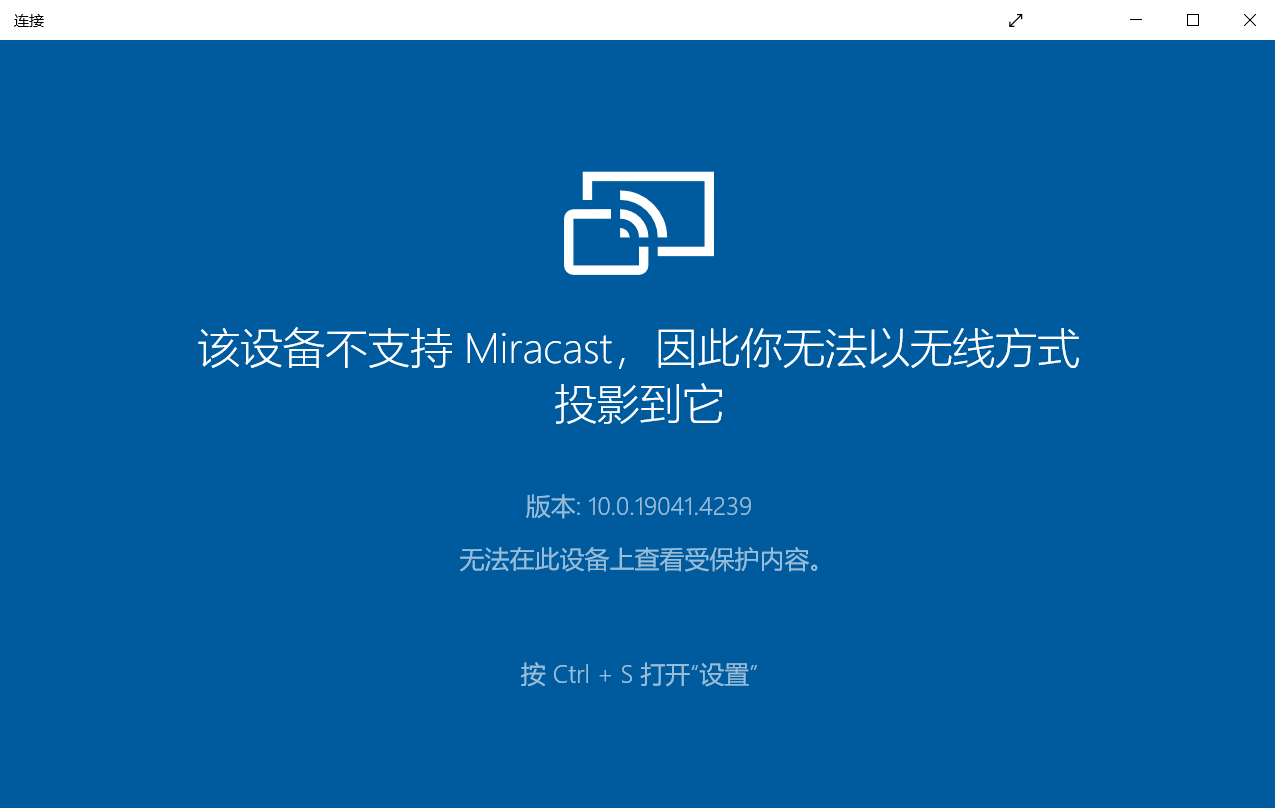Click the Miracast not supported heading text
The image size is (1275, 808).
[639, 376]
